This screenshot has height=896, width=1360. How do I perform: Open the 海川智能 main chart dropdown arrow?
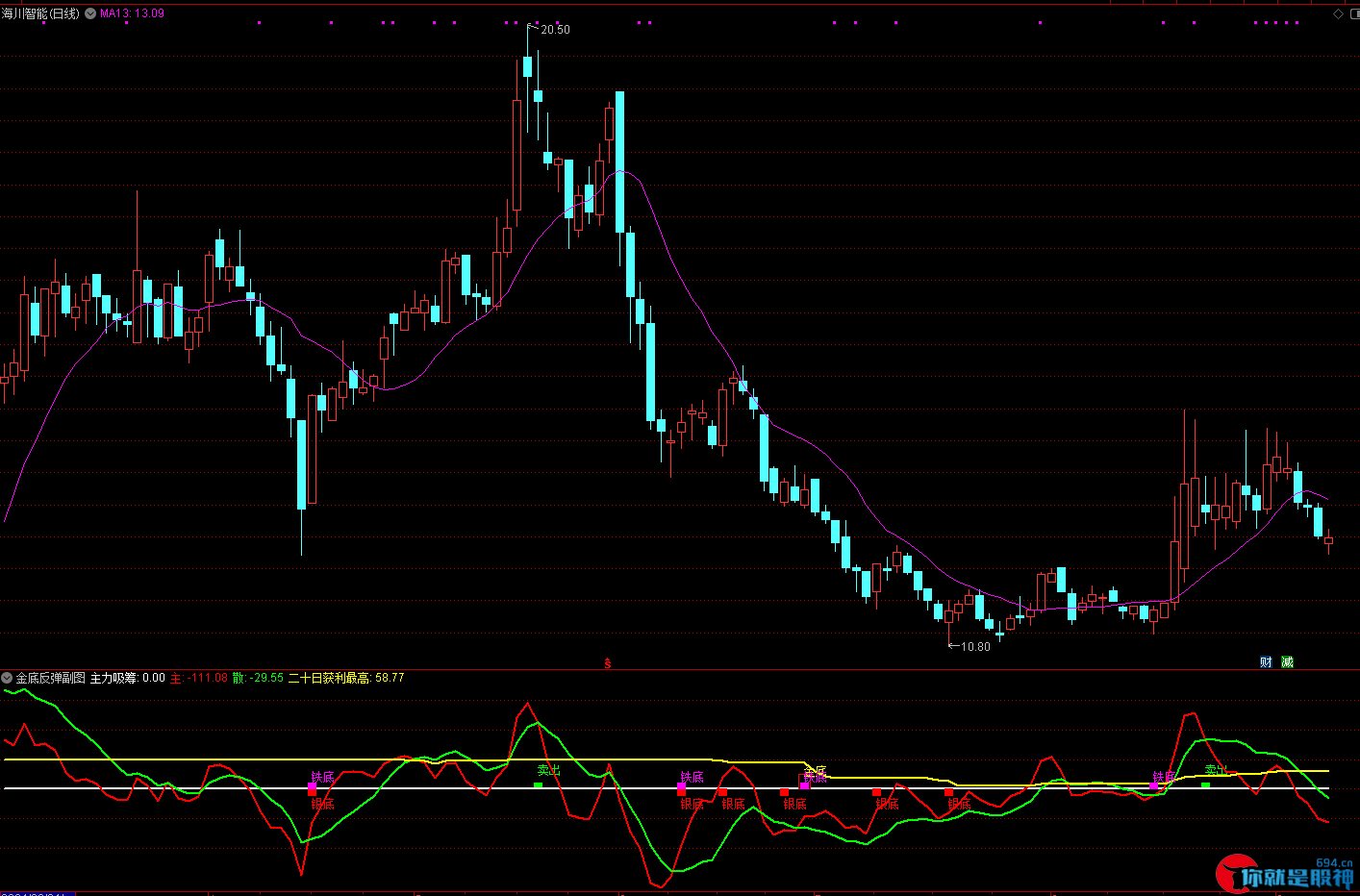(90, 13)
